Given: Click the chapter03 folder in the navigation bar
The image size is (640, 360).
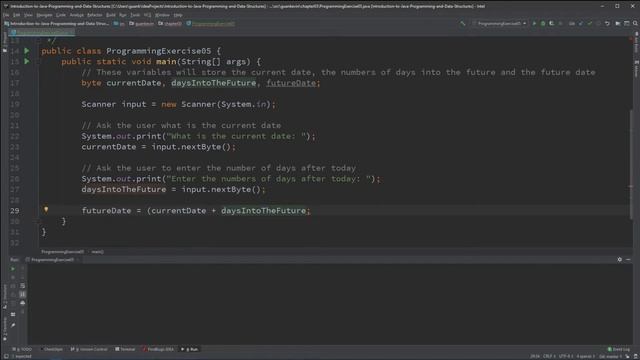Looking at the screenshot, I should coord(170,24).
